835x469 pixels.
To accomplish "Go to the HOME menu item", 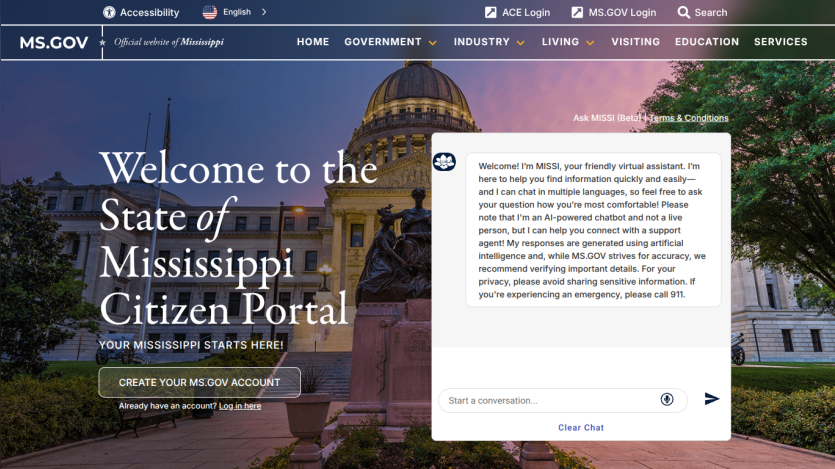I will point(313,42).
